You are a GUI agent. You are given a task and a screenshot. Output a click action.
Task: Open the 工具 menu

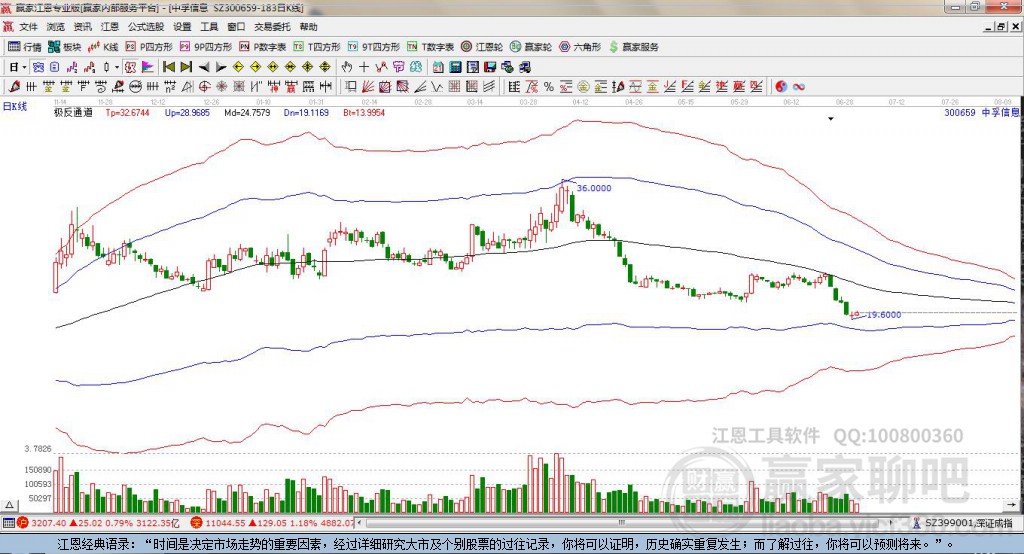click(209, 27)
